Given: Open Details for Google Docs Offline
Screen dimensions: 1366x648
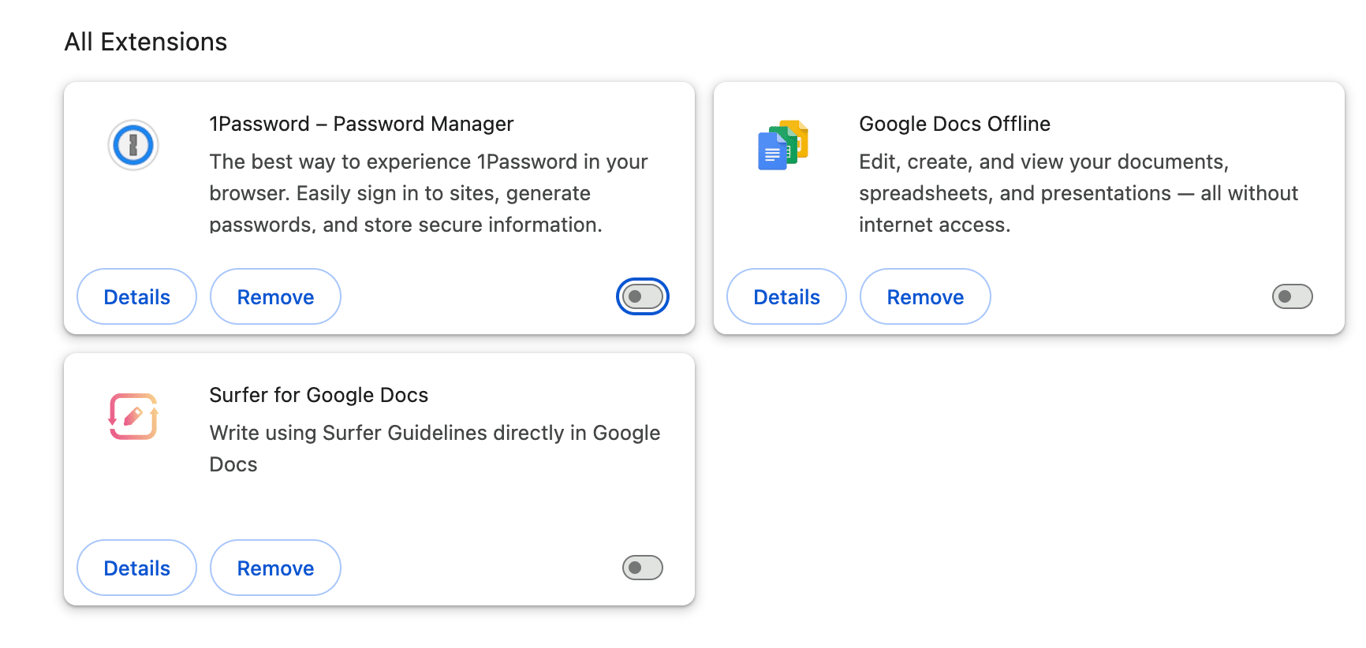Looking at the screenshot, I should point(786,296).
